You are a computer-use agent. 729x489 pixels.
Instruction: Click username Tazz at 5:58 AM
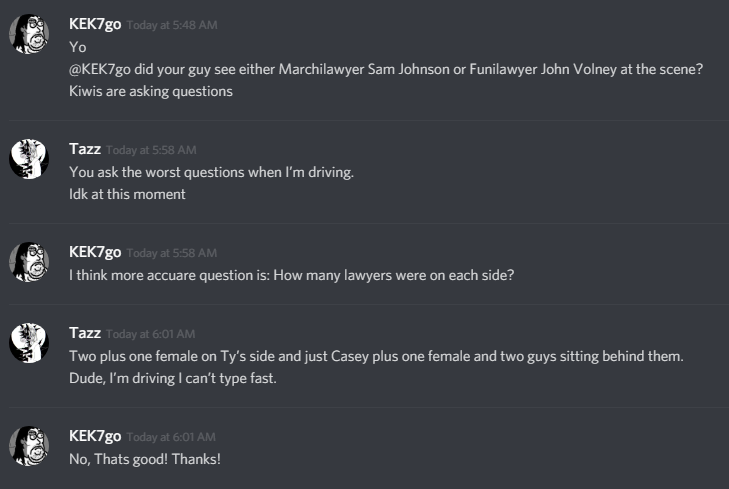85,149
